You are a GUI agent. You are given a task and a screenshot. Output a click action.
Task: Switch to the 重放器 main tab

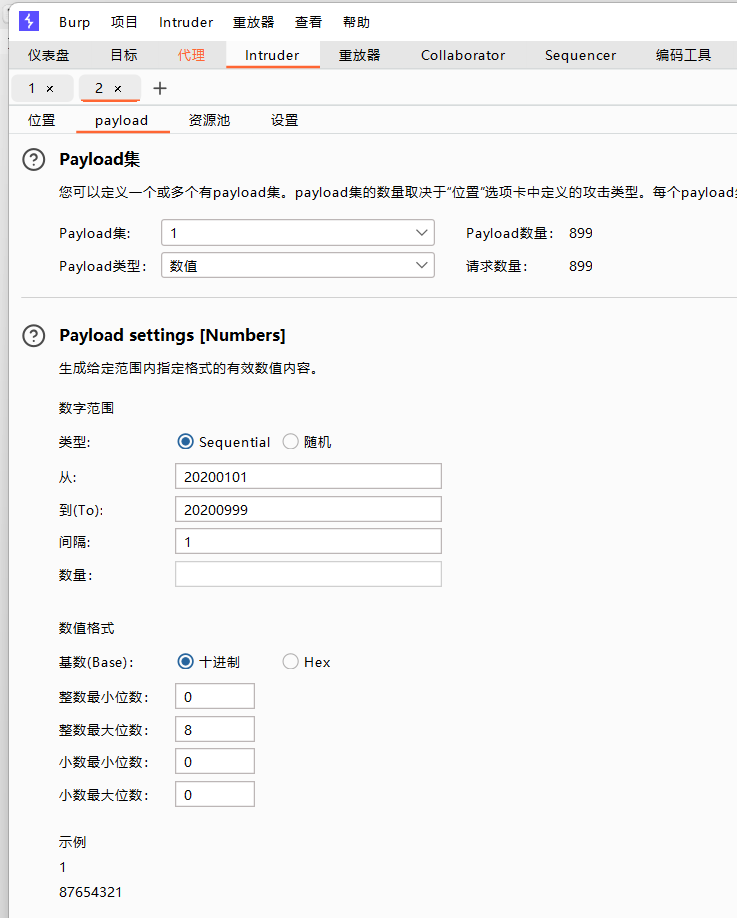pos(359,55)
